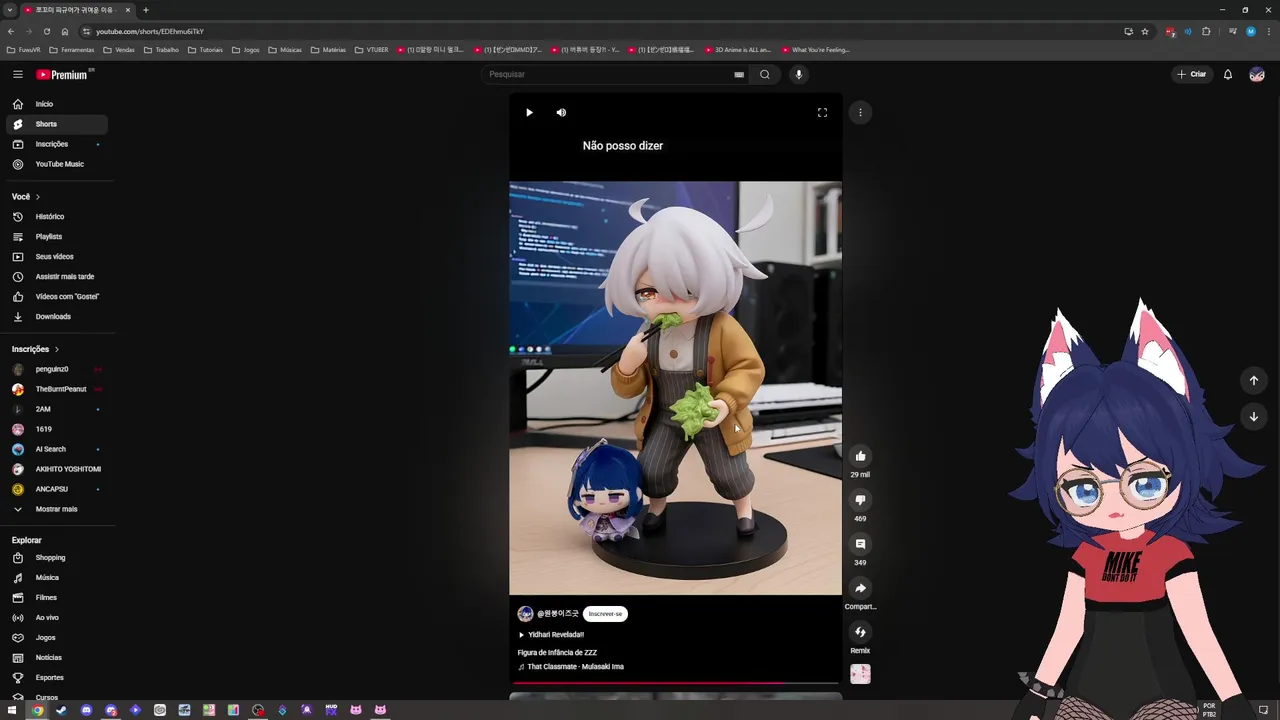Open a new browser tab
Screen dimensions: 1280x720
point(145,10)
